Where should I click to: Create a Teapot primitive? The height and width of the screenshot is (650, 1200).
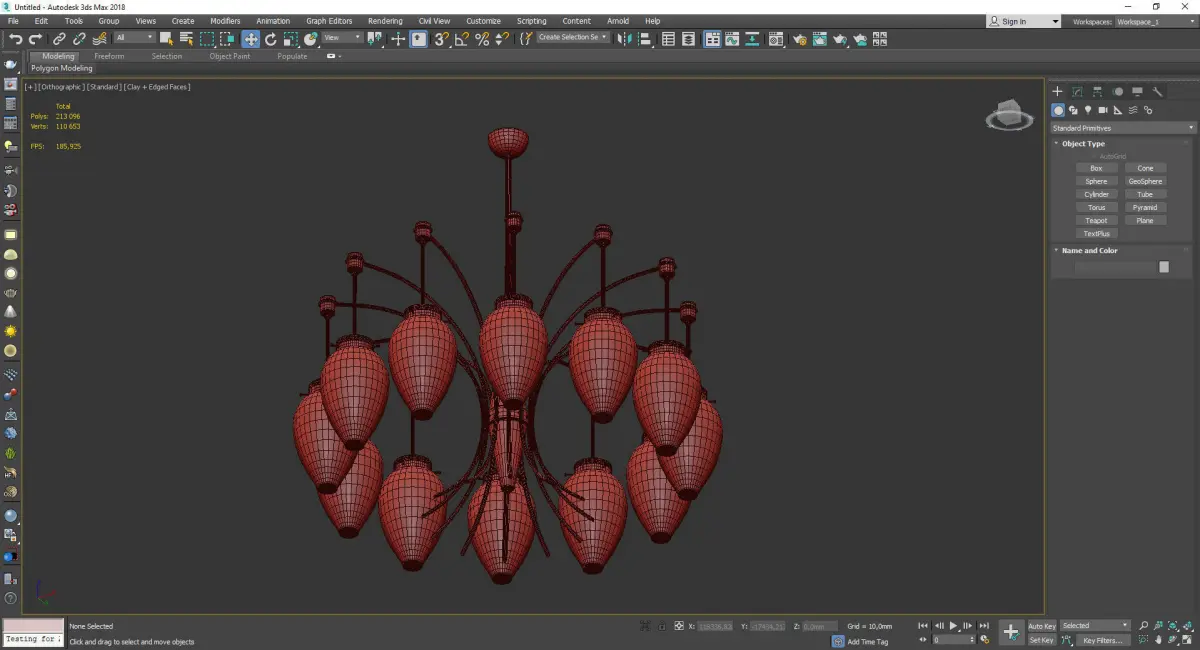tap(1096, 220)
